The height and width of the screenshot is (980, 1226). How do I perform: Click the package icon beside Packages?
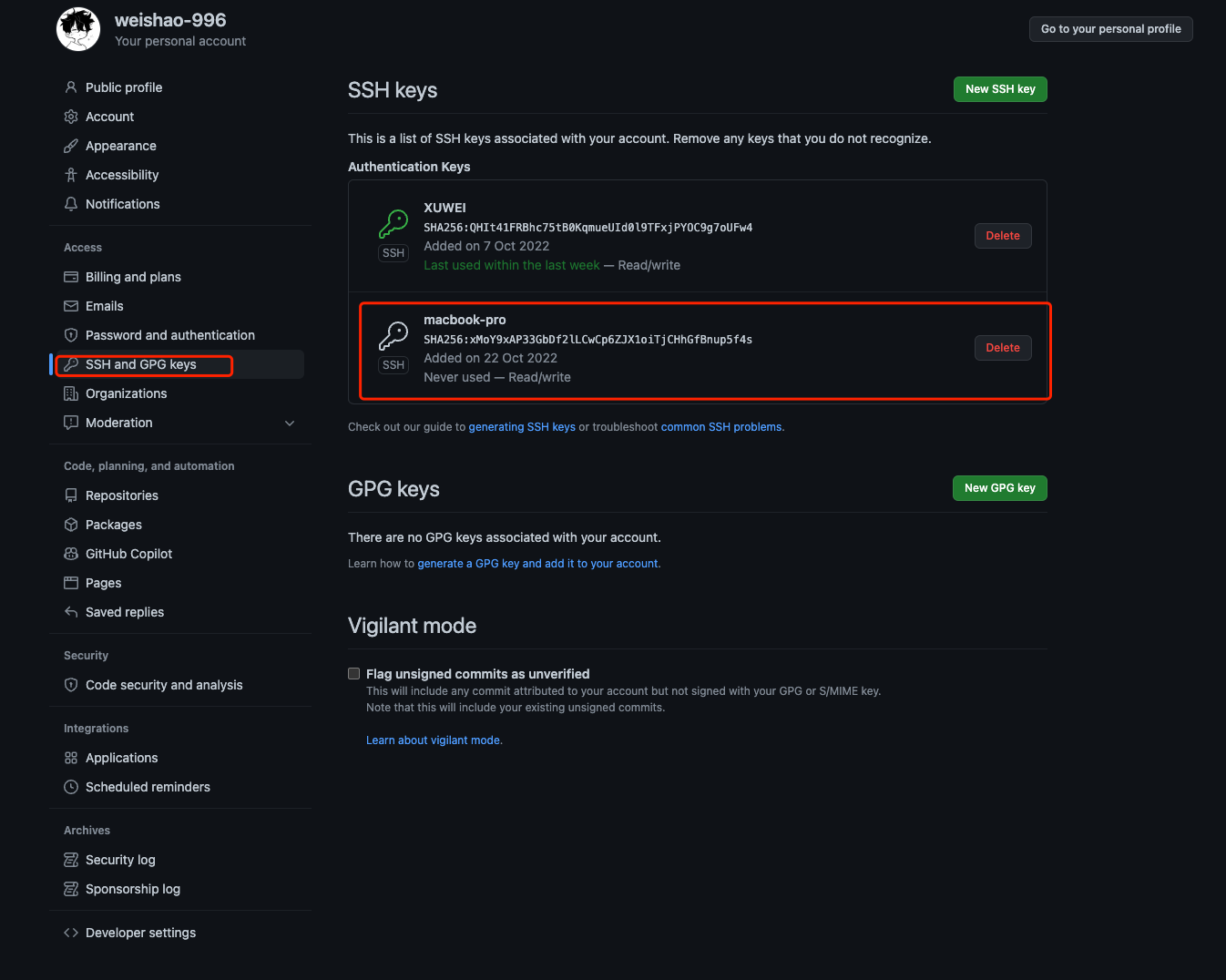[x=71, y=525]
